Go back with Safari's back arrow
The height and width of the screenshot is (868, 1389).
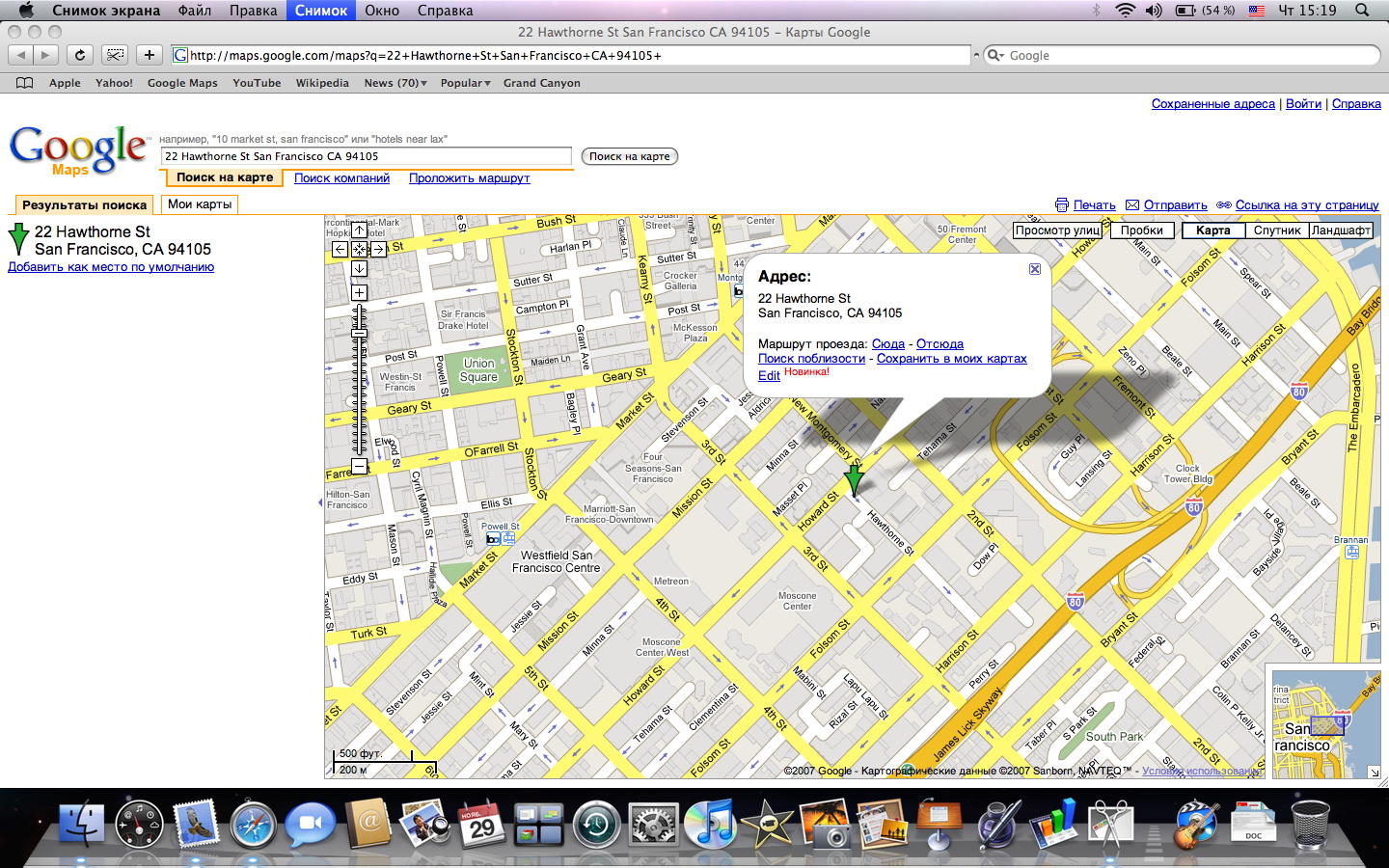click(21, 55)
